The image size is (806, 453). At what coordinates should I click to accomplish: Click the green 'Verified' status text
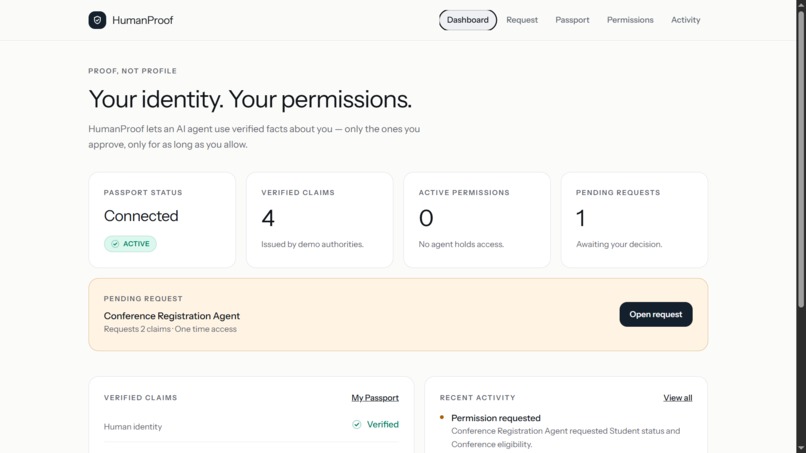point(383,424)
